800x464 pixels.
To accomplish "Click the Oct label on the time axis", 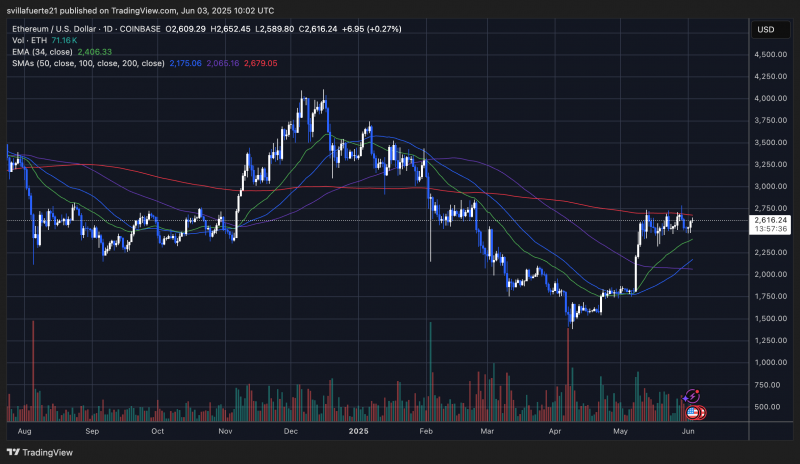I will coord(158,431).
